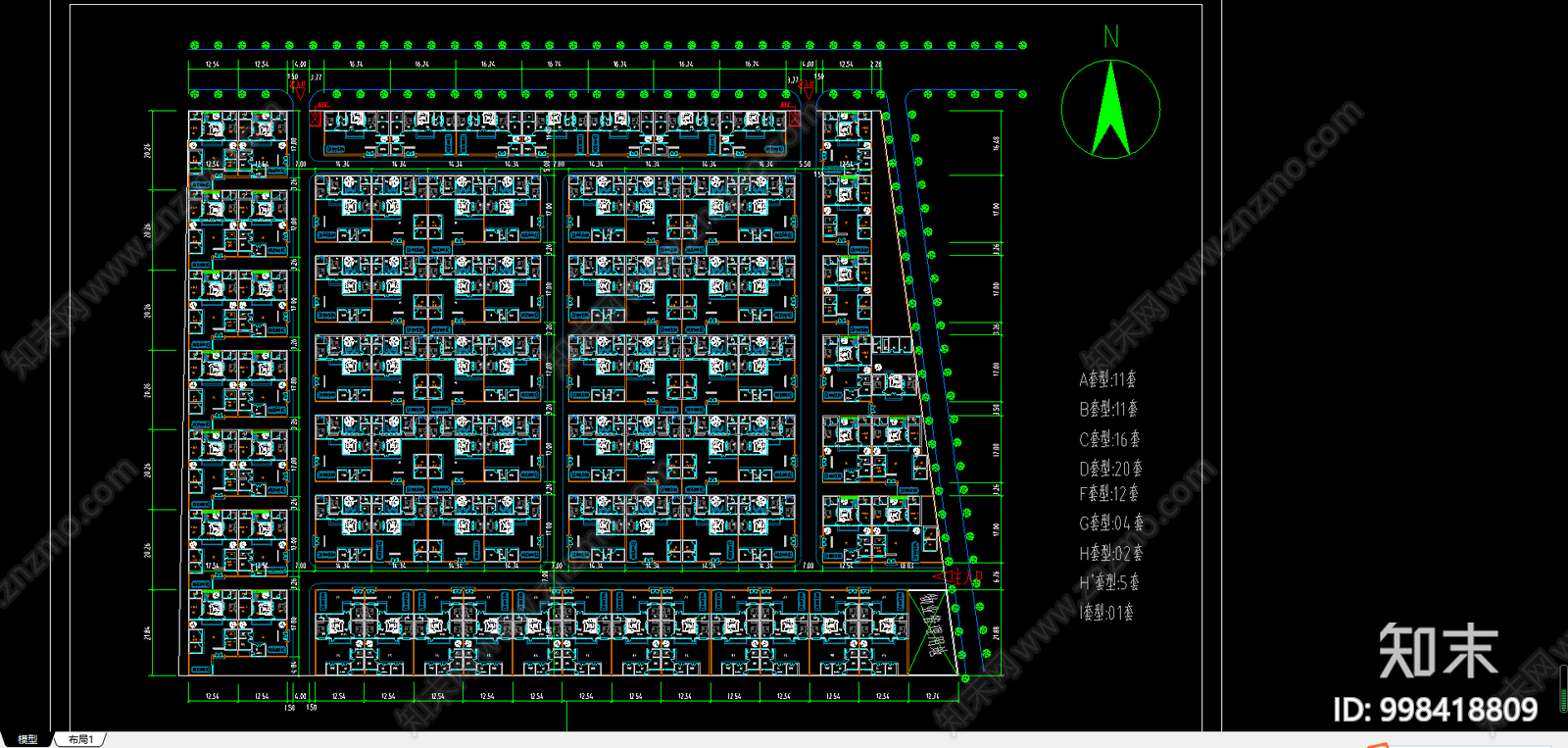Select the "H'套型:5套" legend text
The height and width of the screenshot is (748, 1568).
(x=1109, y=582)
